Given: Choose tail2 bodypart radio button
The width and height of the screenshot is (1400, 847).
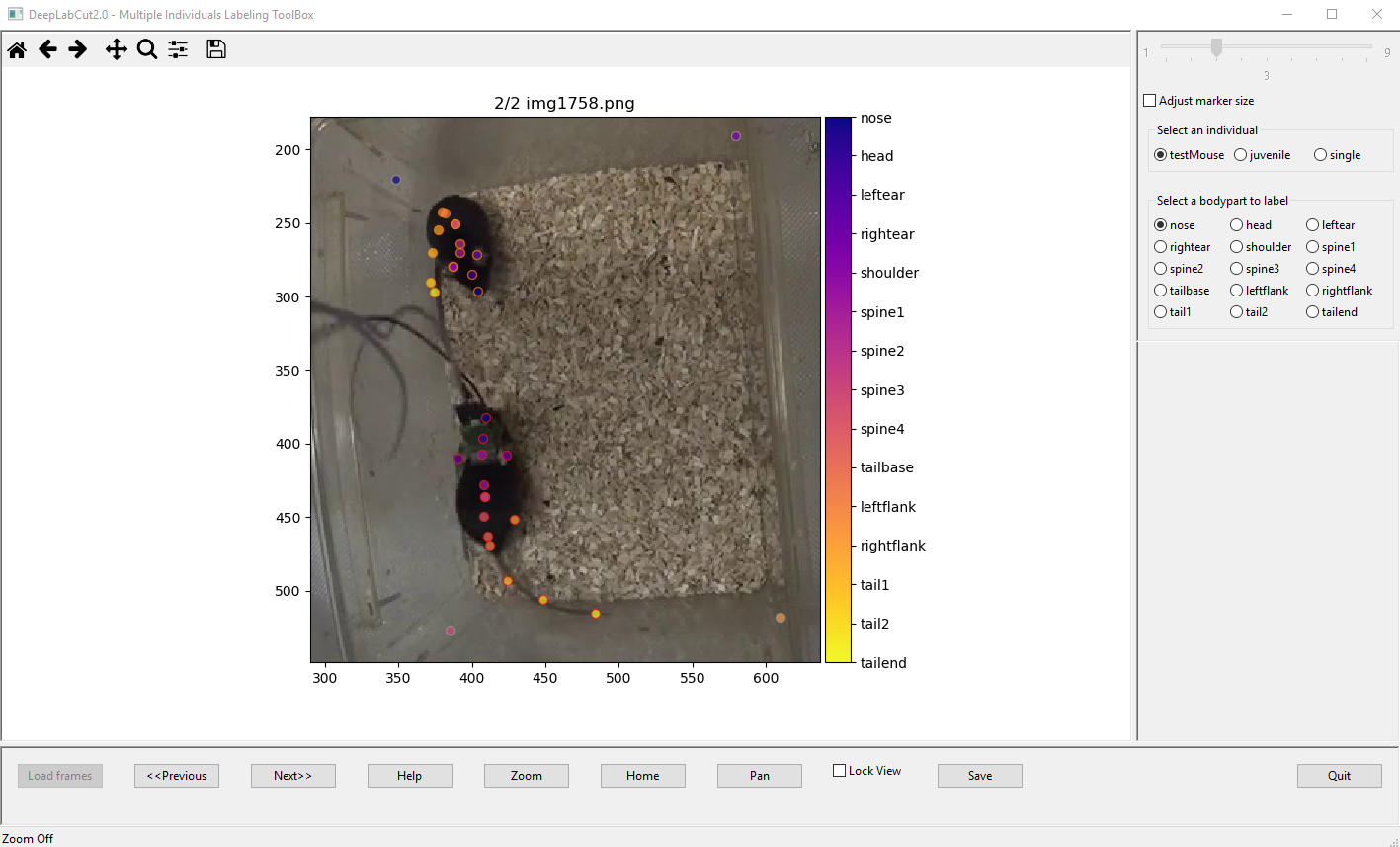Looking at the screenshot, I should pyautogui.click(x=1236, y=312).
